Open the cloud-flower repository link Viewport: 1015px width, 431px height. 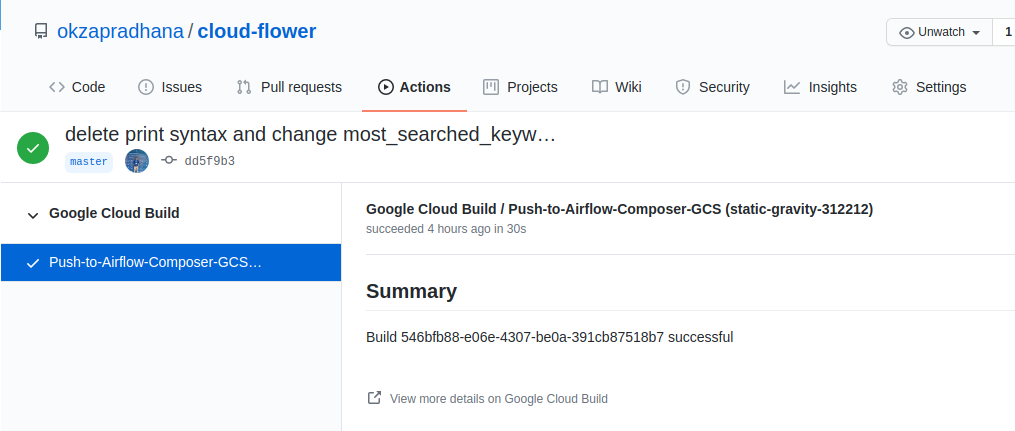tap(256, 31)
